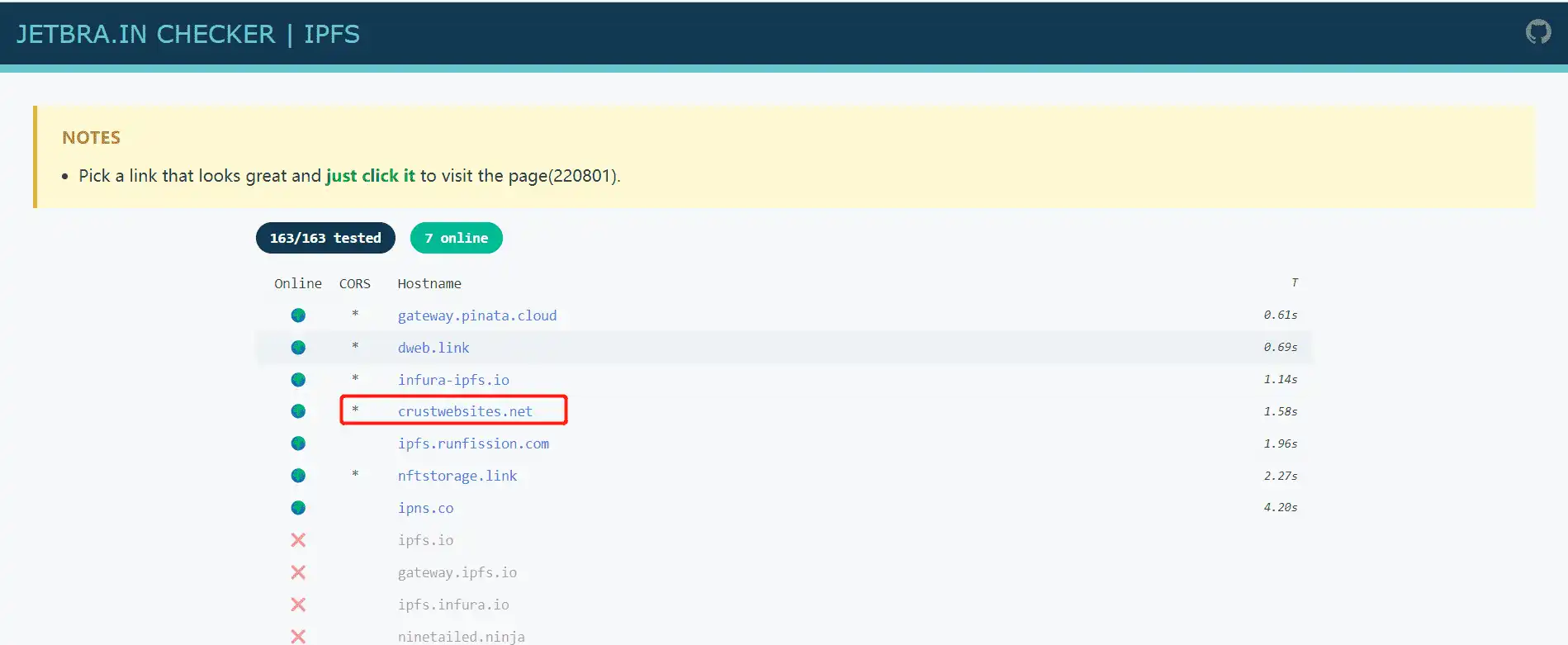Click the 1.14s response time
Viewport: 1568px width, 645px height.
pyautogui.click(x=1281, y=379)
